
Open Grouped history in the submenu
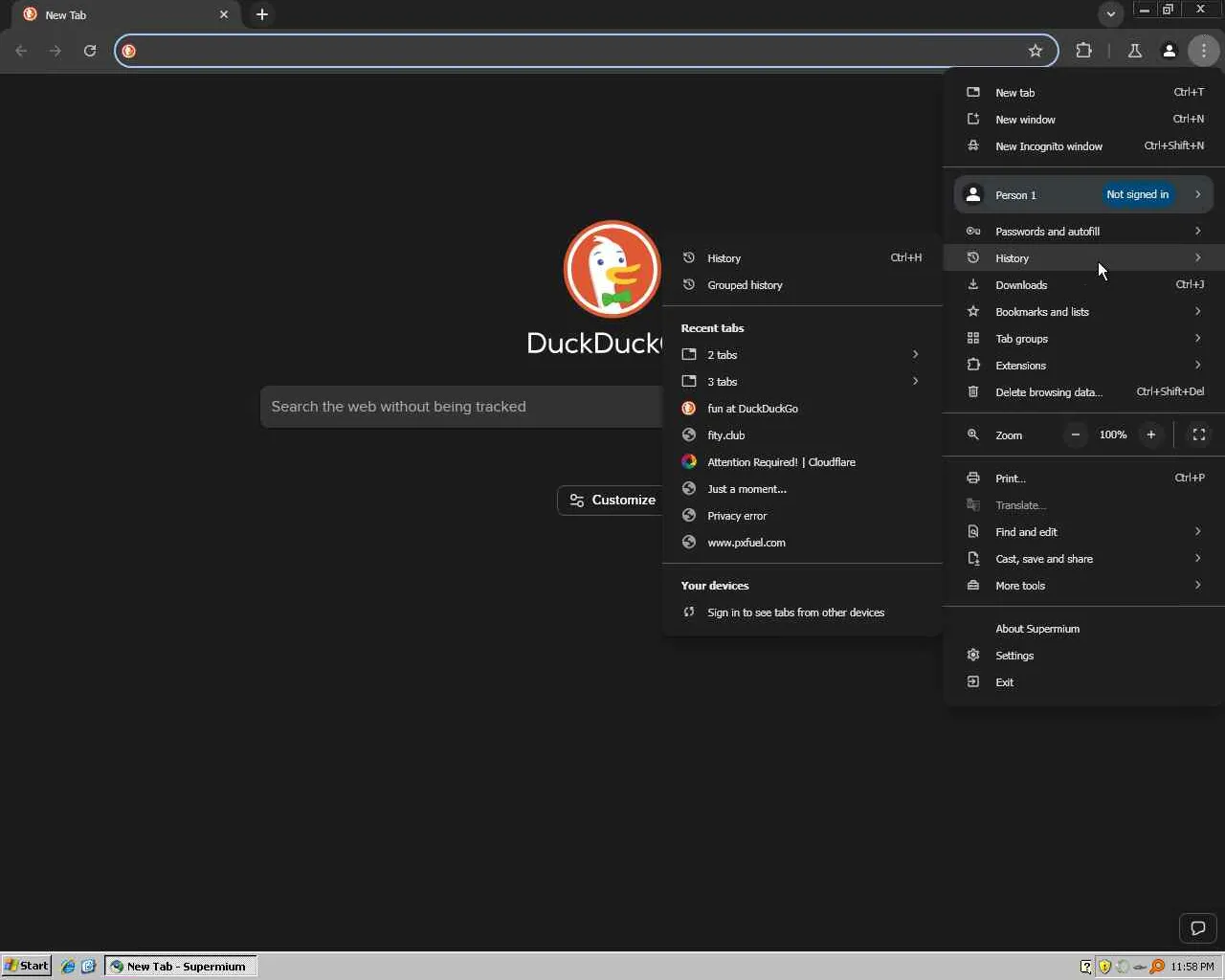(x=802, y=285)
